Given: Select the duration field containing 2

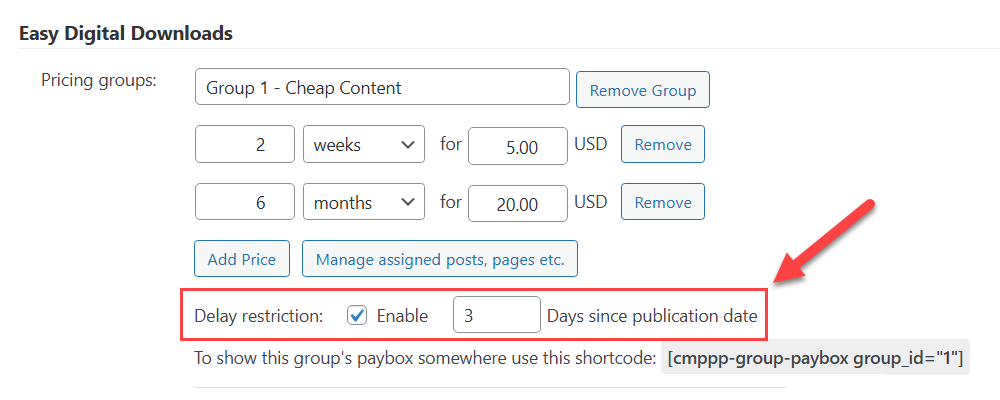Looking at the screenshot, I should [x=245, y=144].
